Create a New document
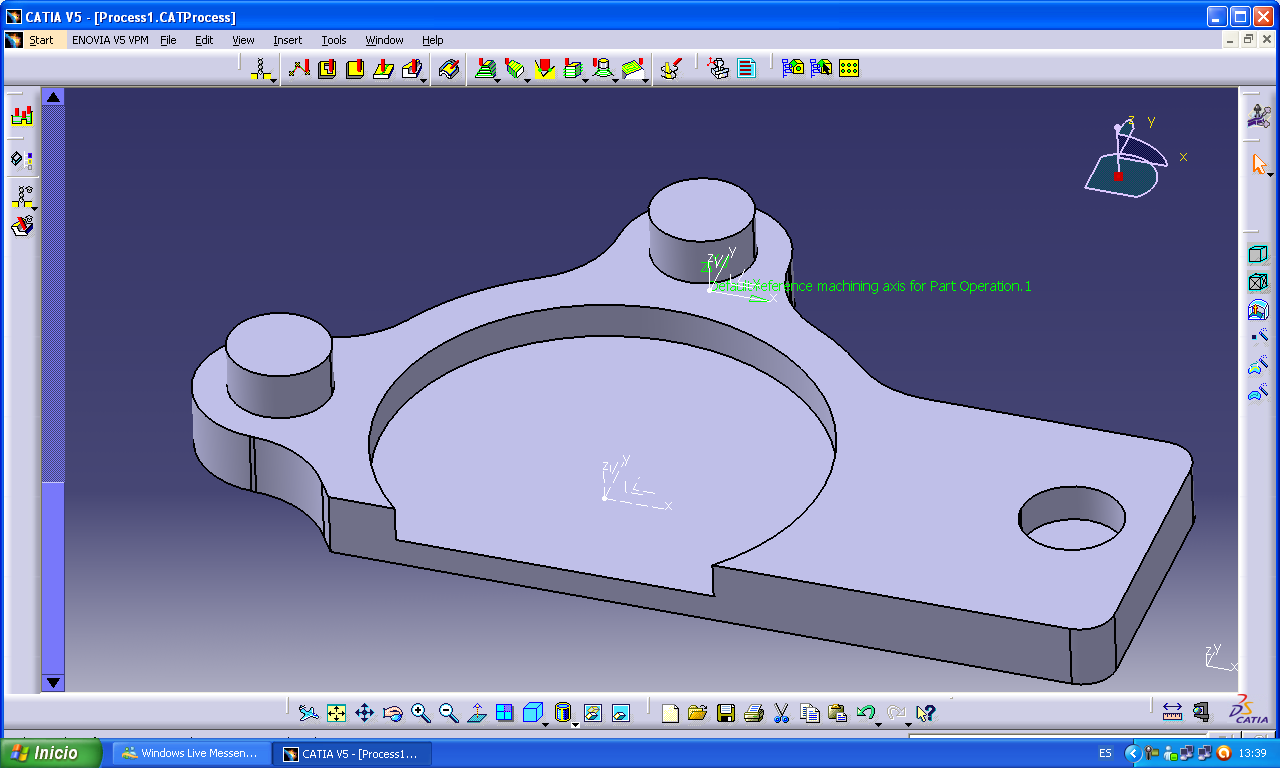 click(670, 713)
